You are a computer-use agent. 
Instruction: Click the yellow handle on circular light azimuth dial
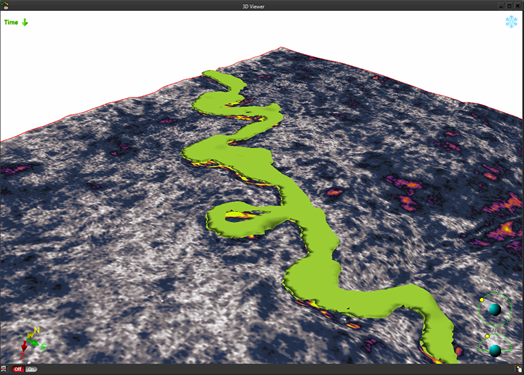tap(482, 300)
